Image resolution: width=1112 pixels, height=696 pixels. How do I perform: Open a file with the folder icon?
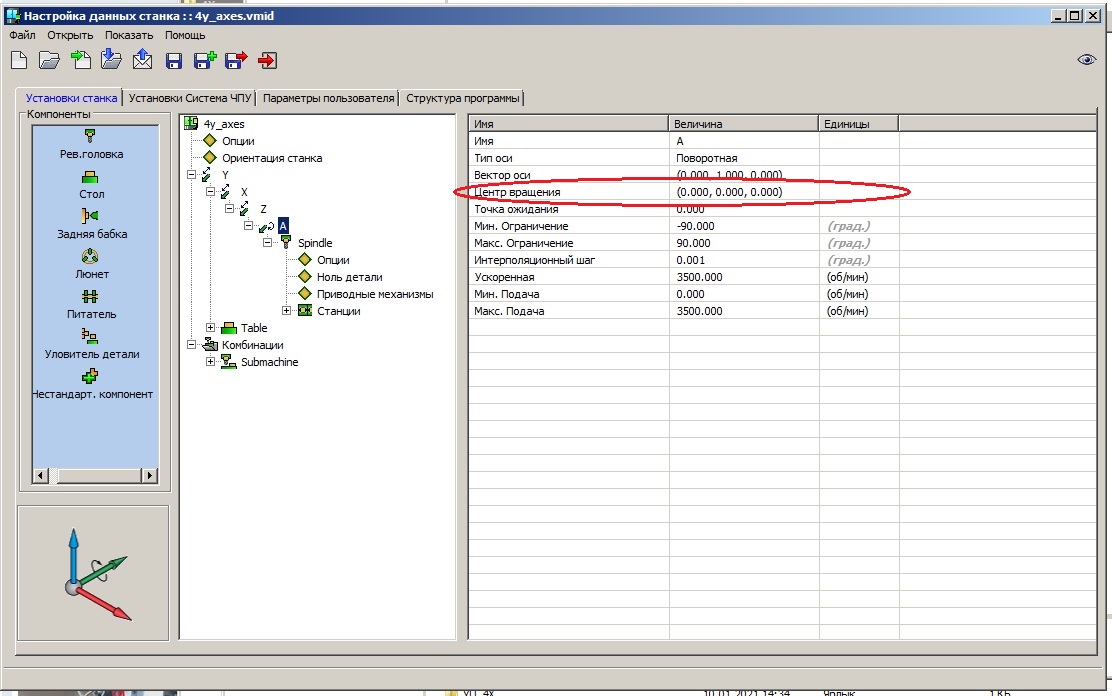click(50, 60)
